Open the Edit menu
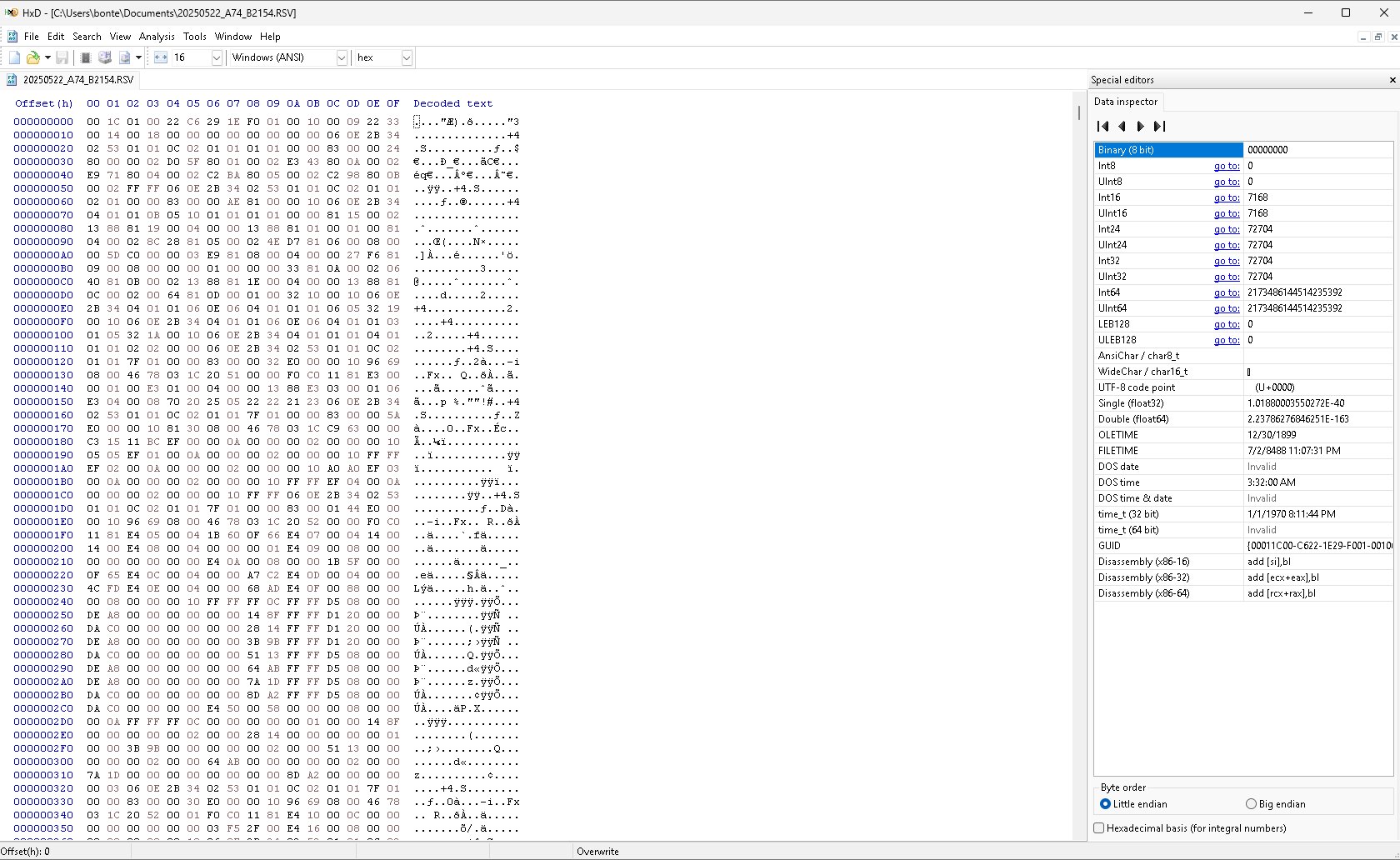The image size is (1400, 860). 56,37
